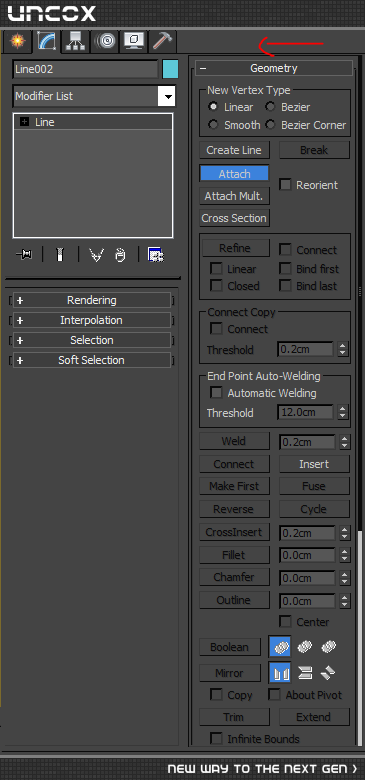The image size is (365, 780).
Task: Enable Automatic Welding checkbox
Action: click(x=216, y=393)
